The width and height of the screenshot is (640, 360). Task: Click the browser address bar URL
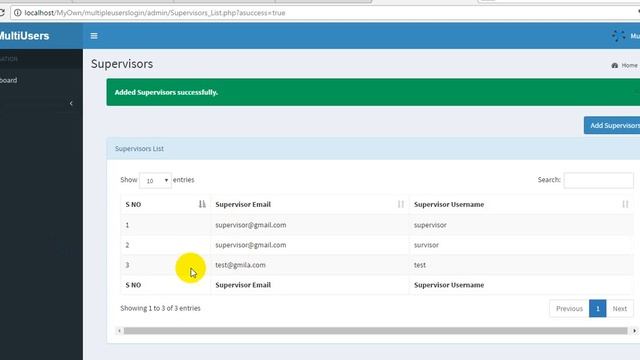pyautogui.click(x=155, y=13)
